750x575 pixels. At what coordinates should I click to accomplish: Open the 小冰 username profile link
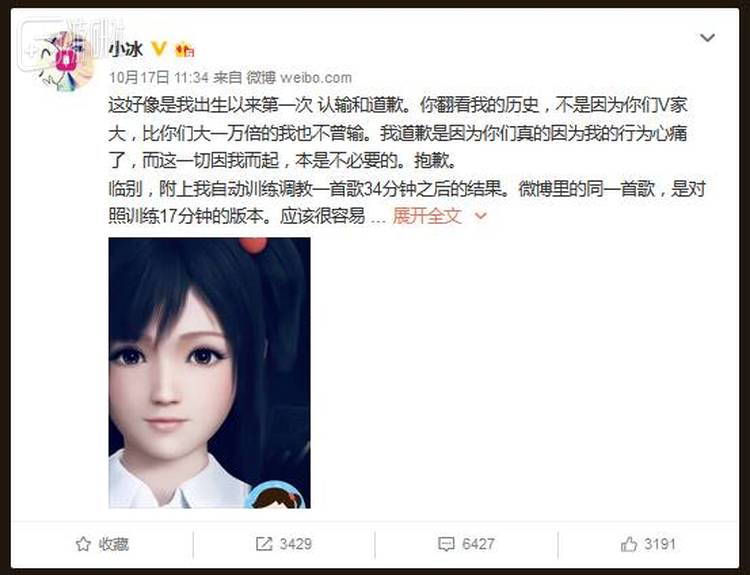coord(125,49)
